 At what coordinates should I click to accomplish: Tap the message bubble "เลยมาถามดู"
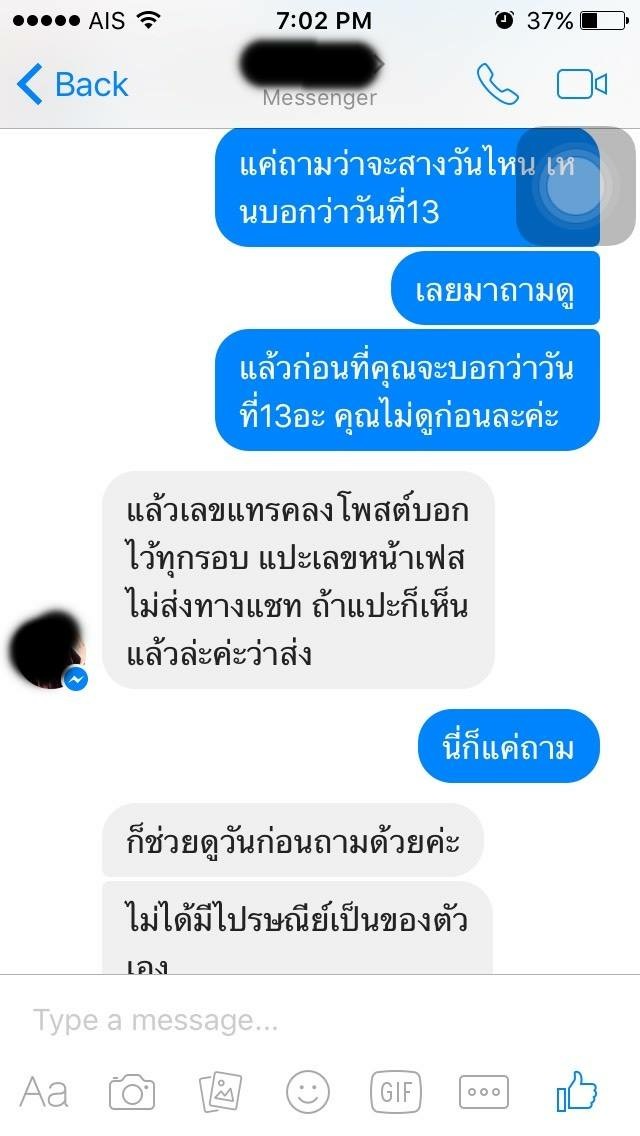coord(496,288)
